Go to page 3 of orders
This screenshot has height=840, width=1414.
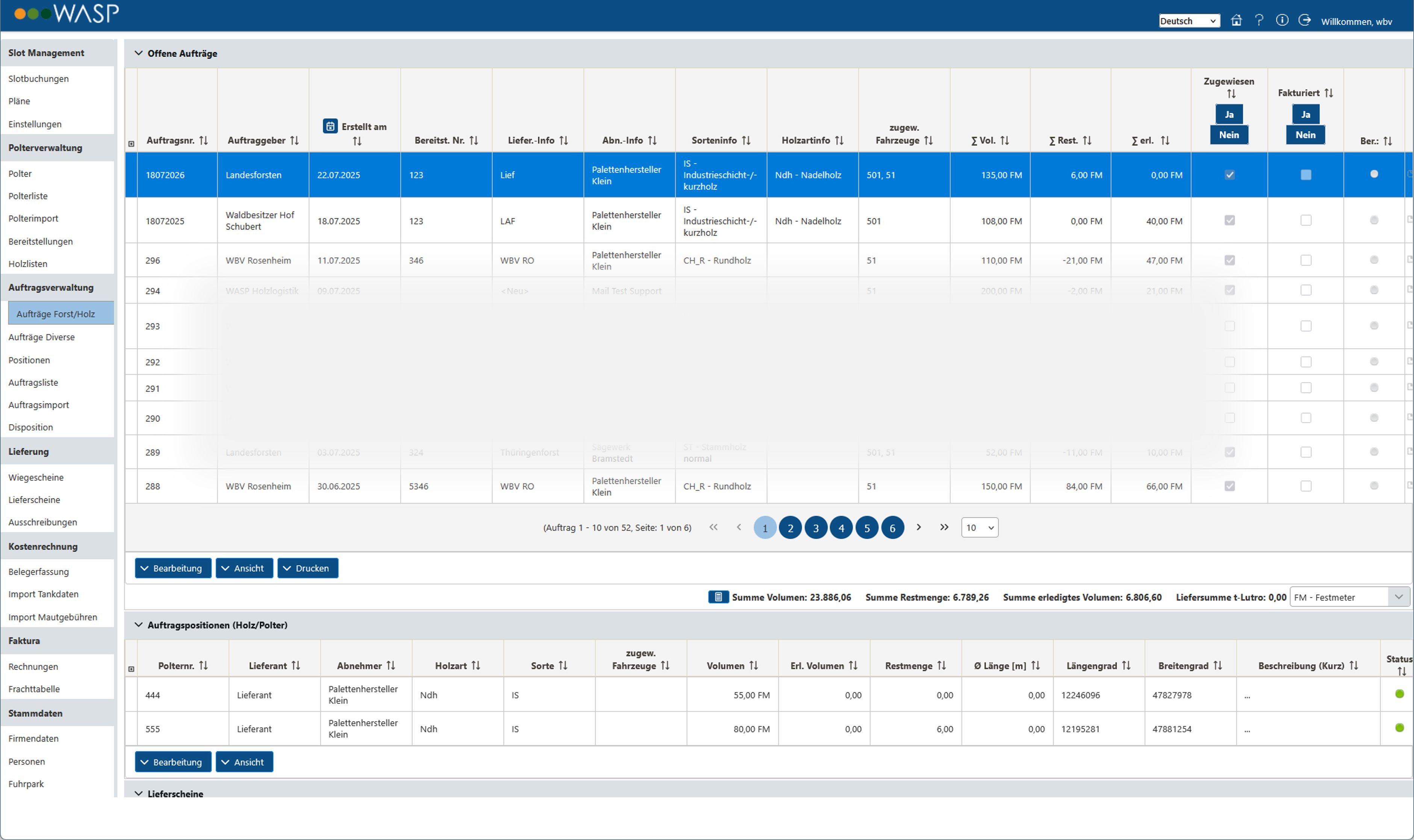click(816, 527)
